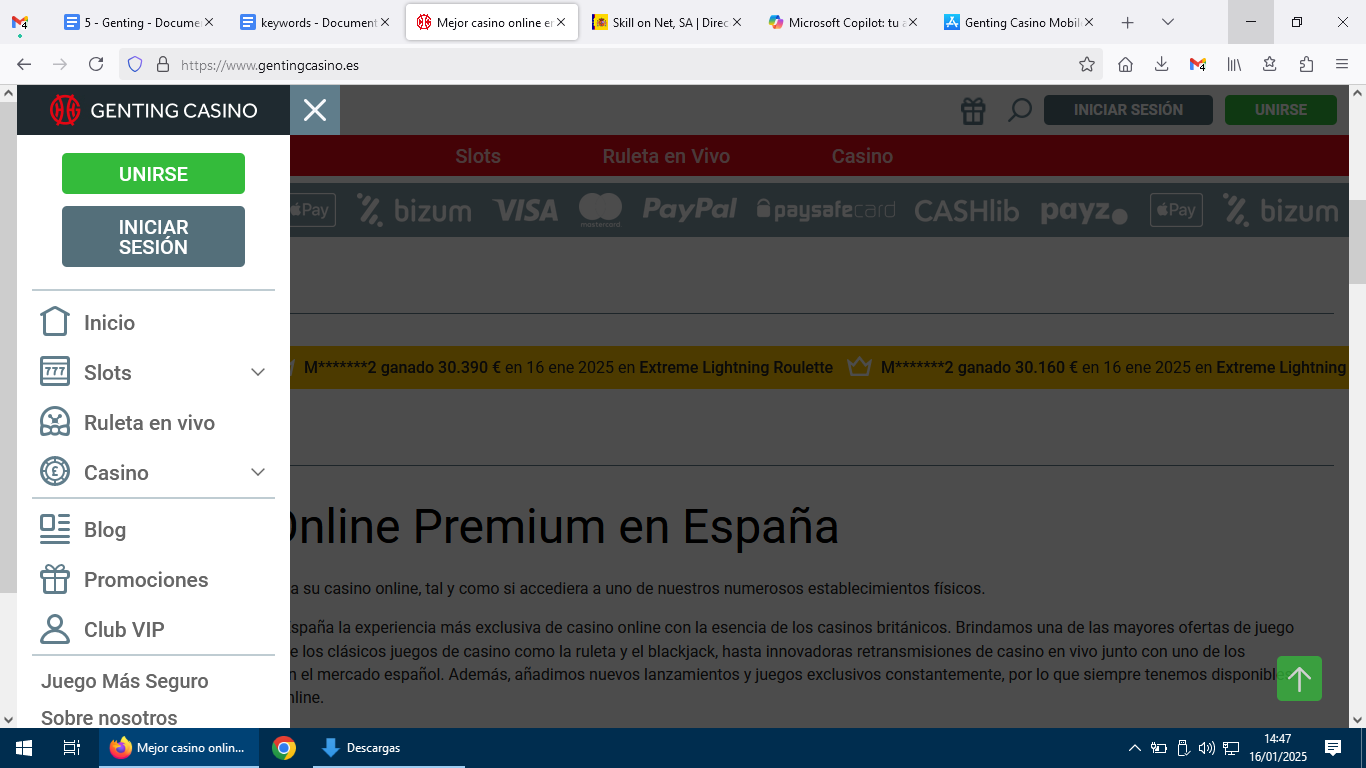The image size is (1366, 768).
Task: Click the gift box promotions icon in header
Action: pos(973,110)
